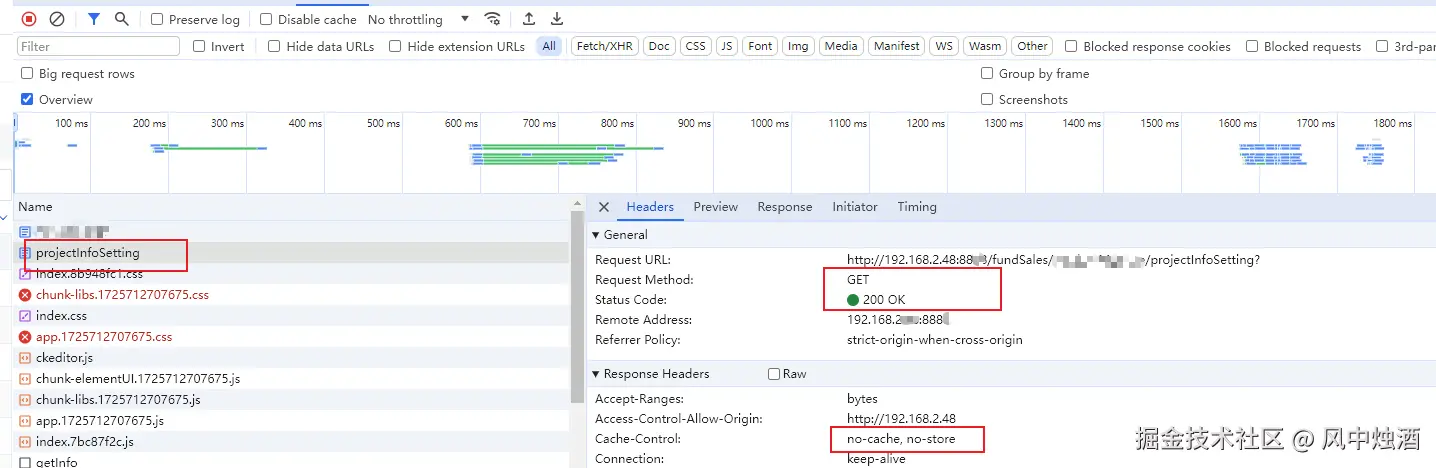This screenshot has width=1436, height=468.
Task: Filter by Manifest requests
Action: tap(896, 46)
